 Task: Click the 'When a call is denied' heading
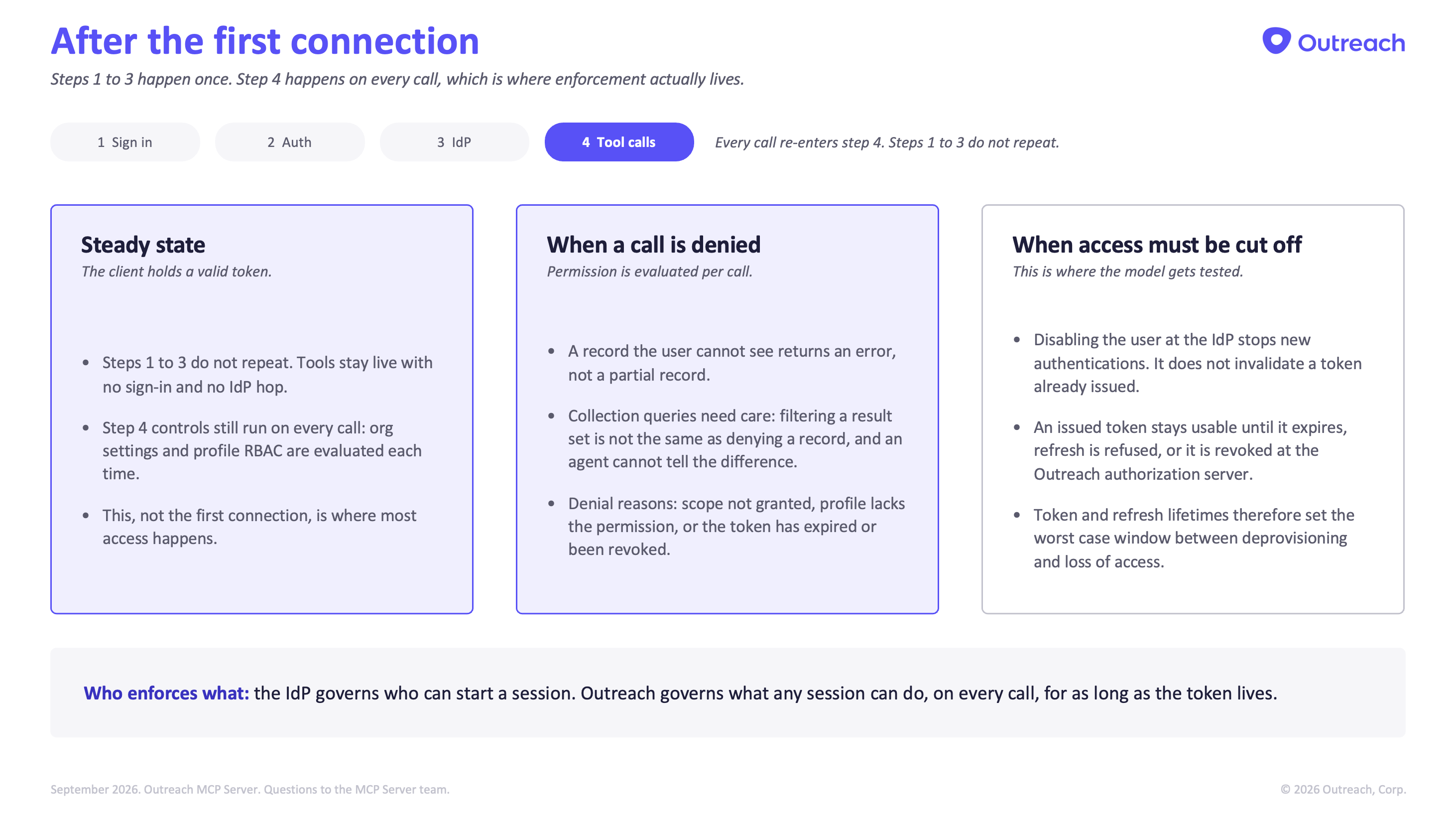click(x=653, y=244)
